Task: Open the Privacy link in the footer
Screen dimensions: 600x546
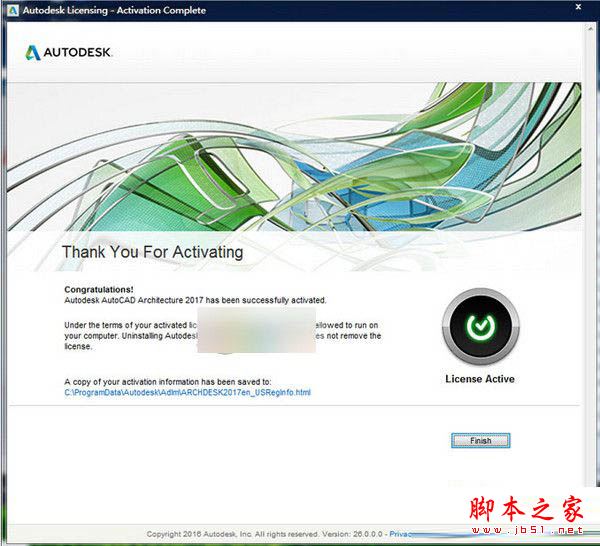Action: tap(399, 534)
